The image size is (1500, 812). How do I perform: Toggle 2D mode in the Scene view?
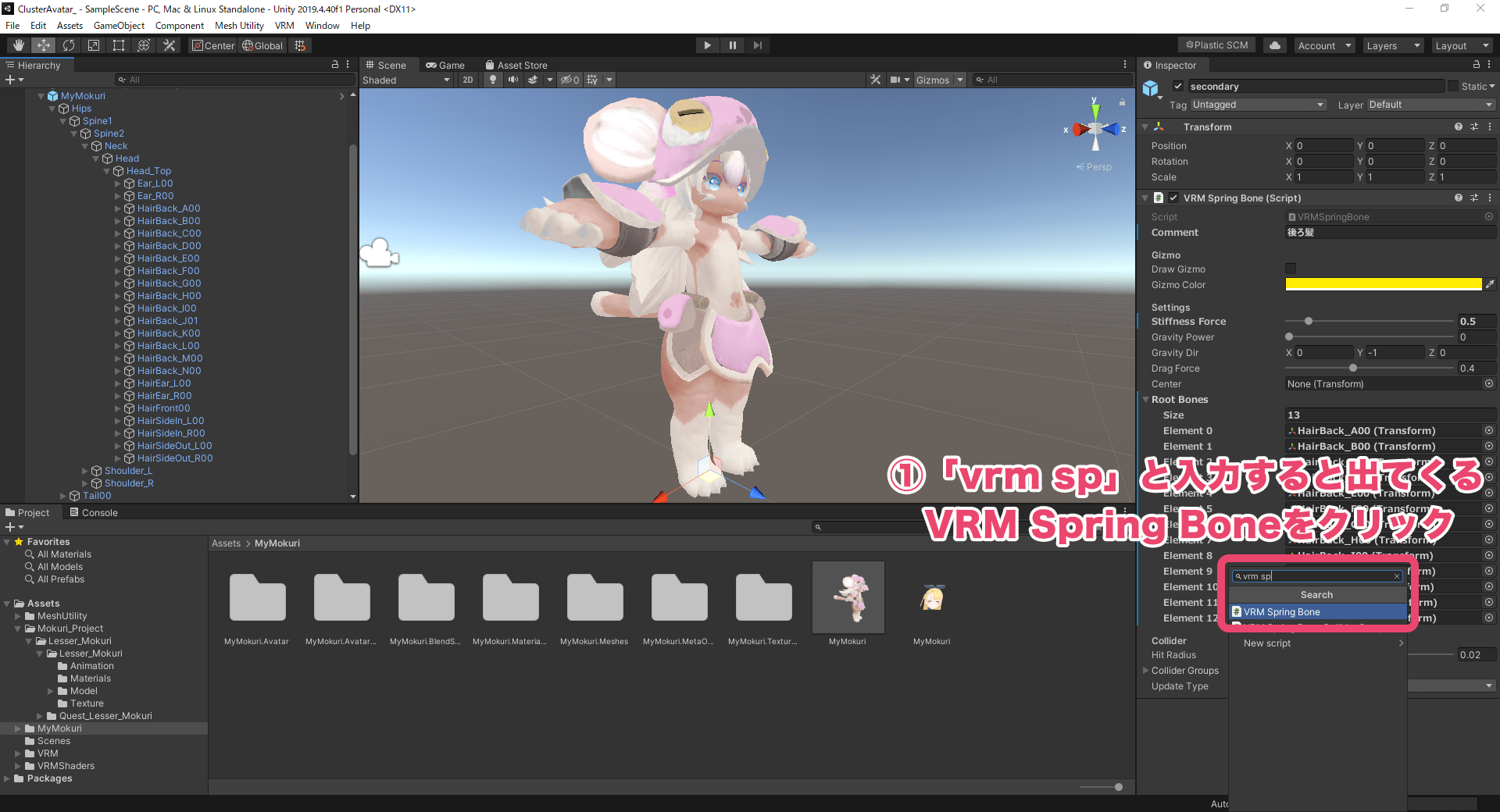[x=467, y=80]
